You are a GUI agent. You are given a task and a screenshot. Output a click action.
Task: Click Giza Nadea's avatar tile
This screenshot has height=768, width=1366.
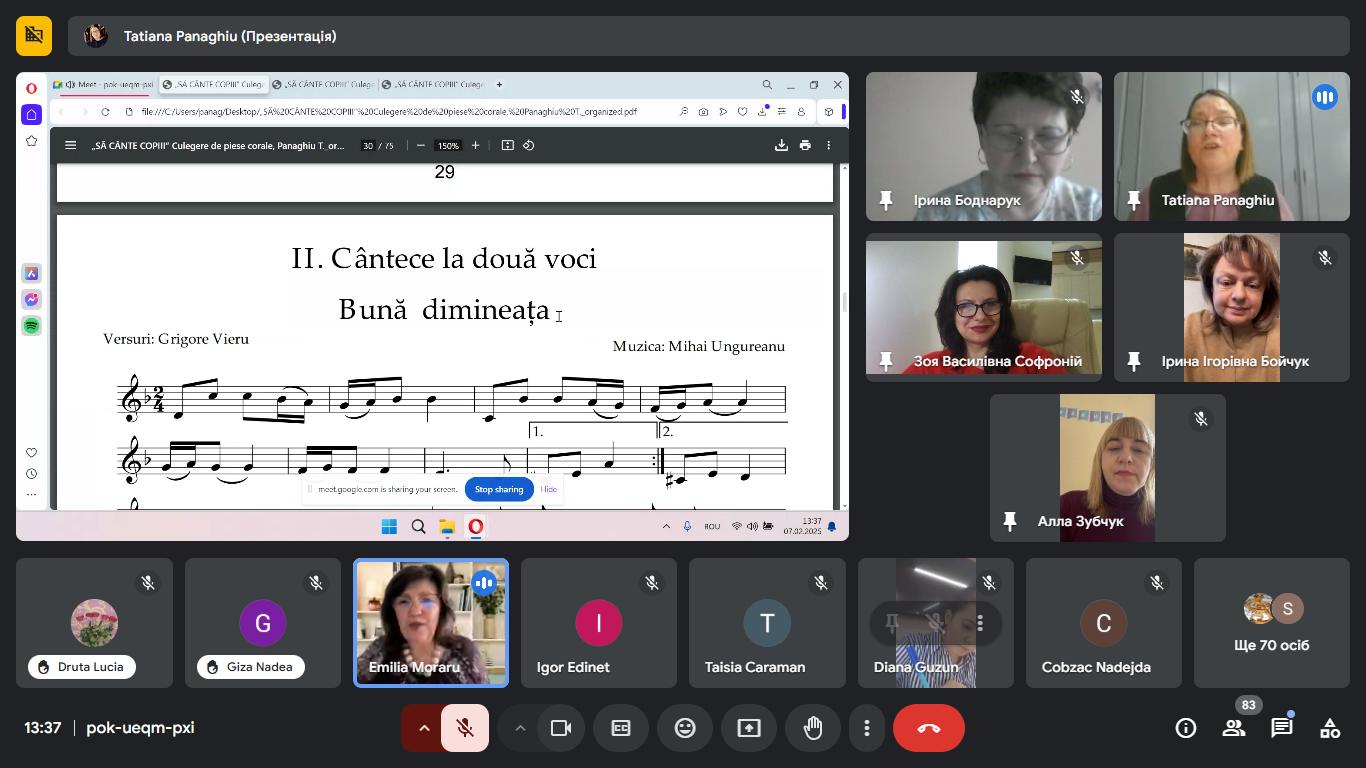pyautogui.click(x=263, y=623)
